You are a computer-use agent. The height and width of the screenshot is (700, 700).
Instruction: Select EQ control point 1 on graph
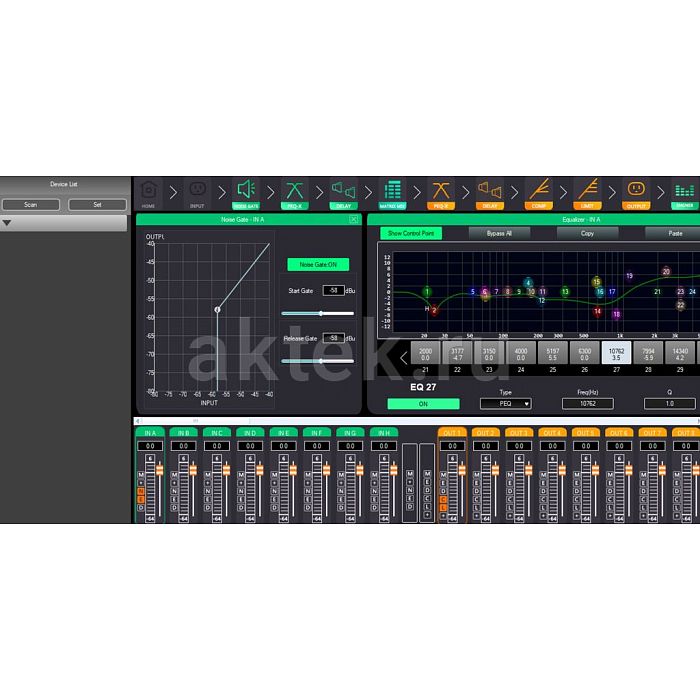[427, 292]
